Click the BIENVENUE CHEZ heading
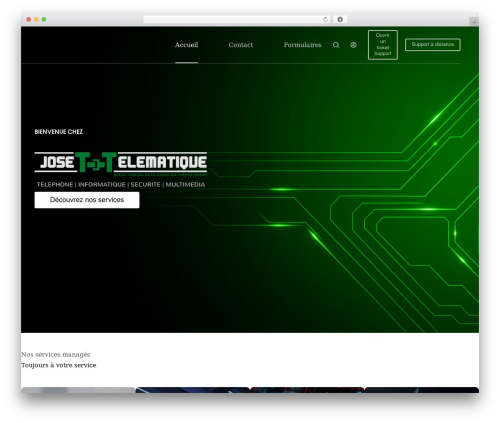500x423 pixels. coord(59,132)
